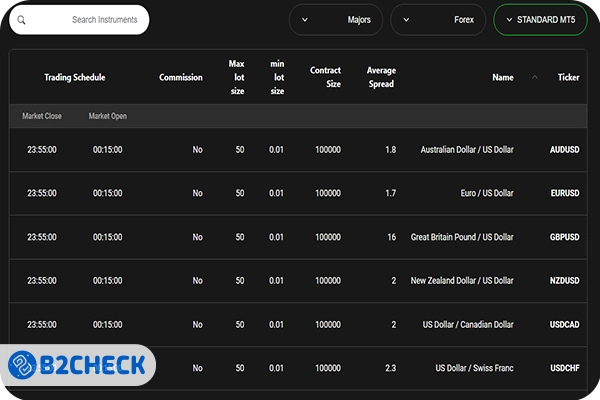Image resolution: width=600 pixels, height=400 pixels.
Task: Select the EURUSD ticker
Action: 564,194
